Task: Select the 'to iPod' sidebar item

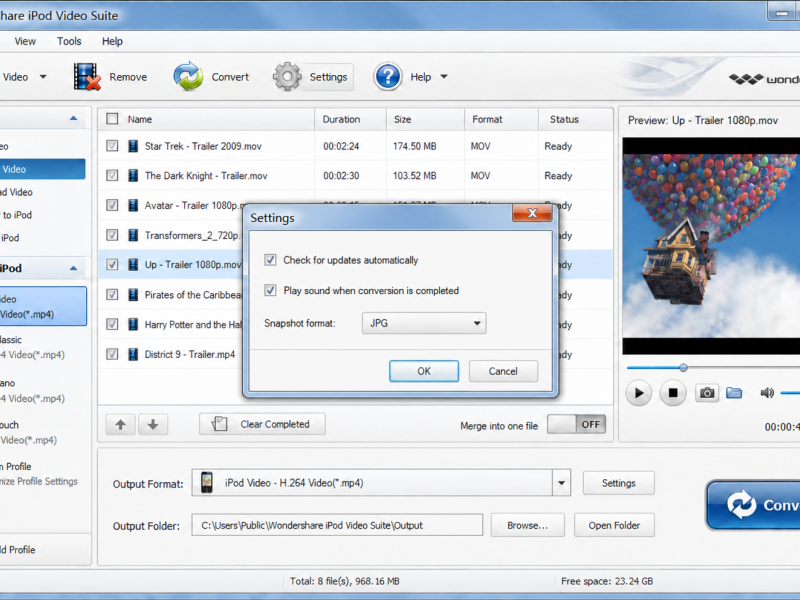Action: [x=17, y=215]
